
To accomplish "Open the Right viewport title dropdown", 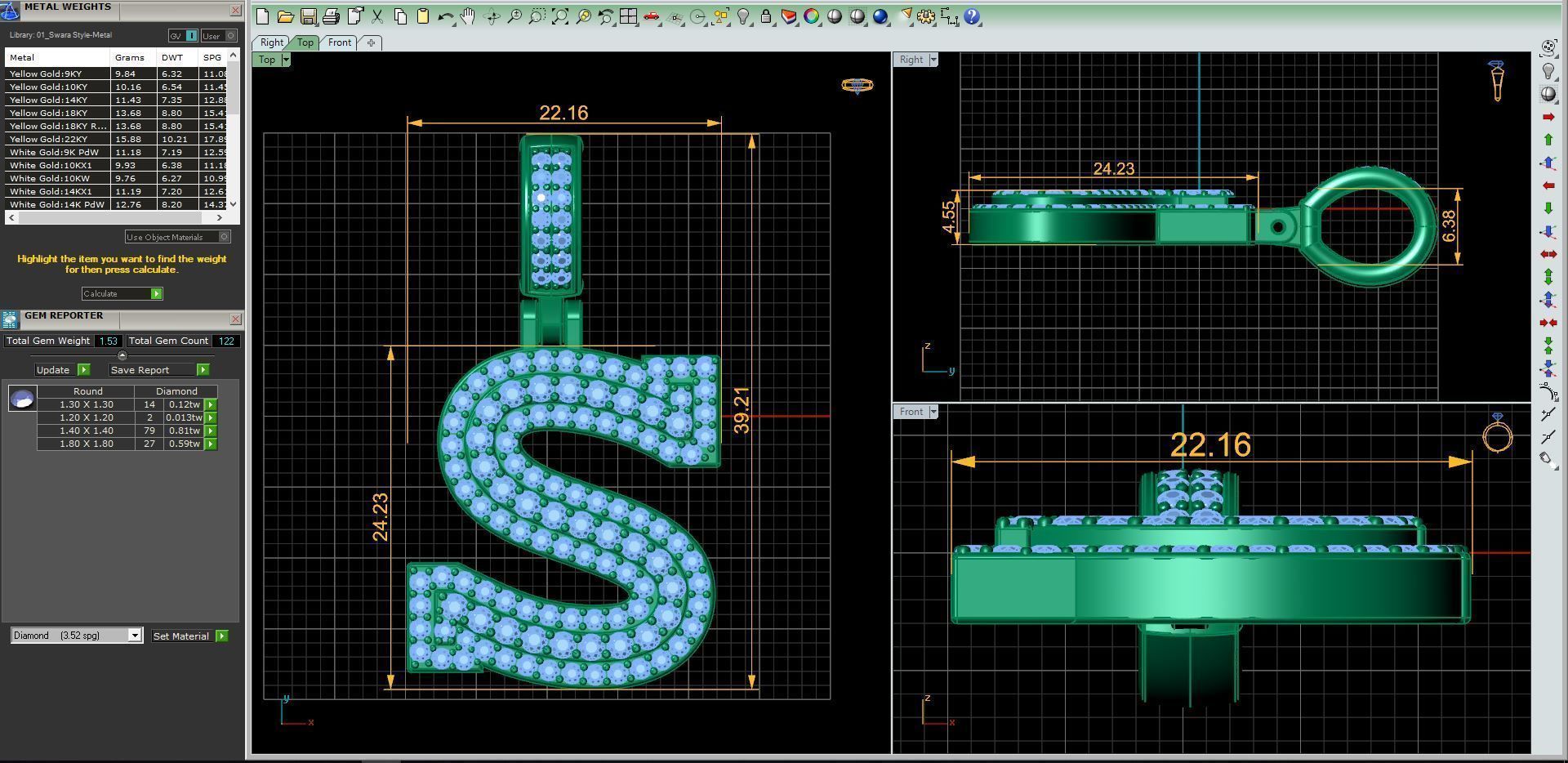I will click(x=933, y=60).
